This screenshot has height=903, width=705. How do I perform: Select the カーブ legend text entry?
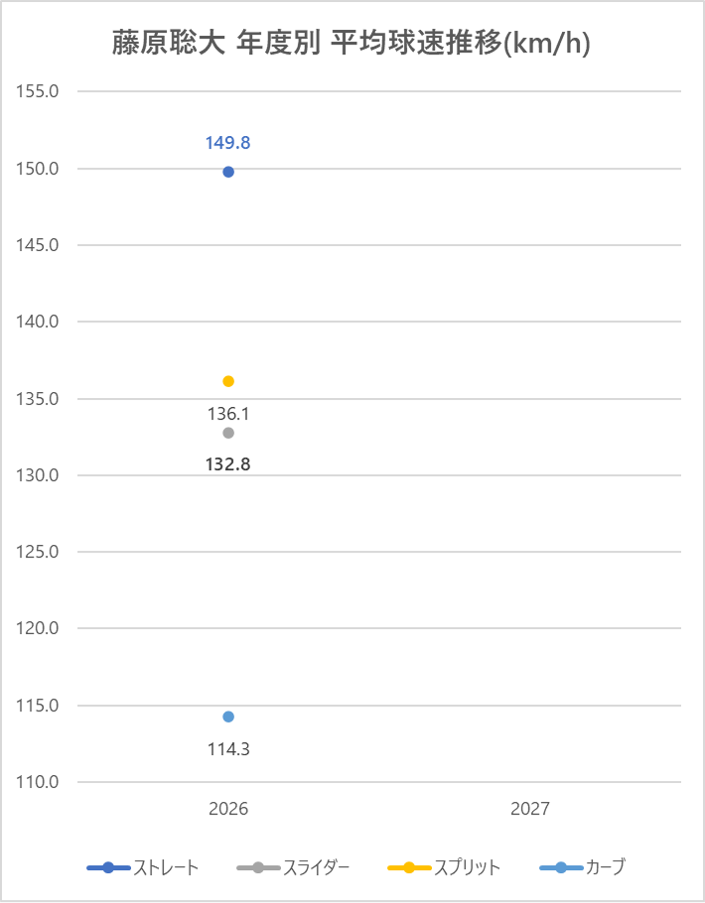click(x=605, y=867)
